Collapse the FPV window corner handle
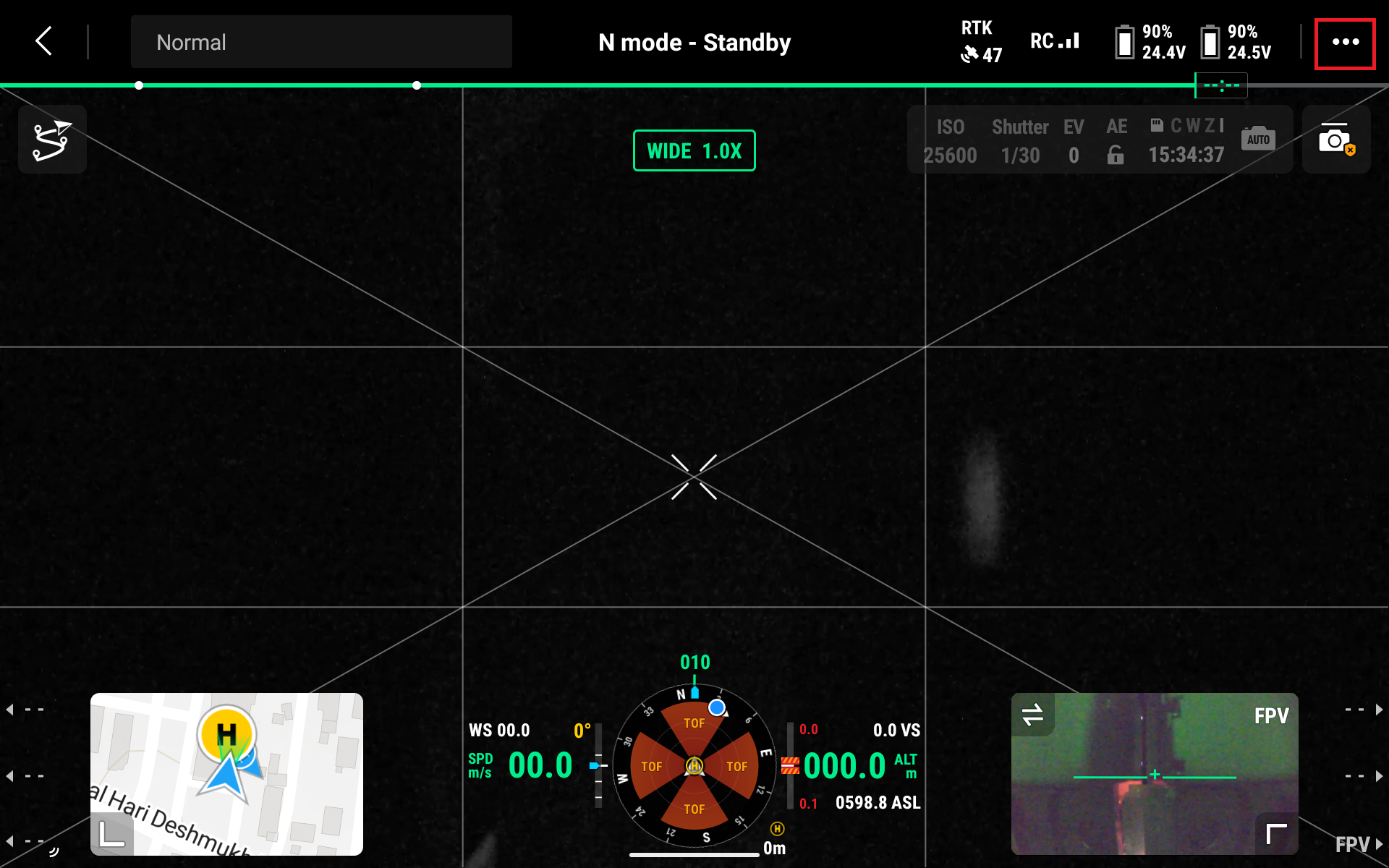This screenshot has width=1389, height=868. [x=1276, y=833]
